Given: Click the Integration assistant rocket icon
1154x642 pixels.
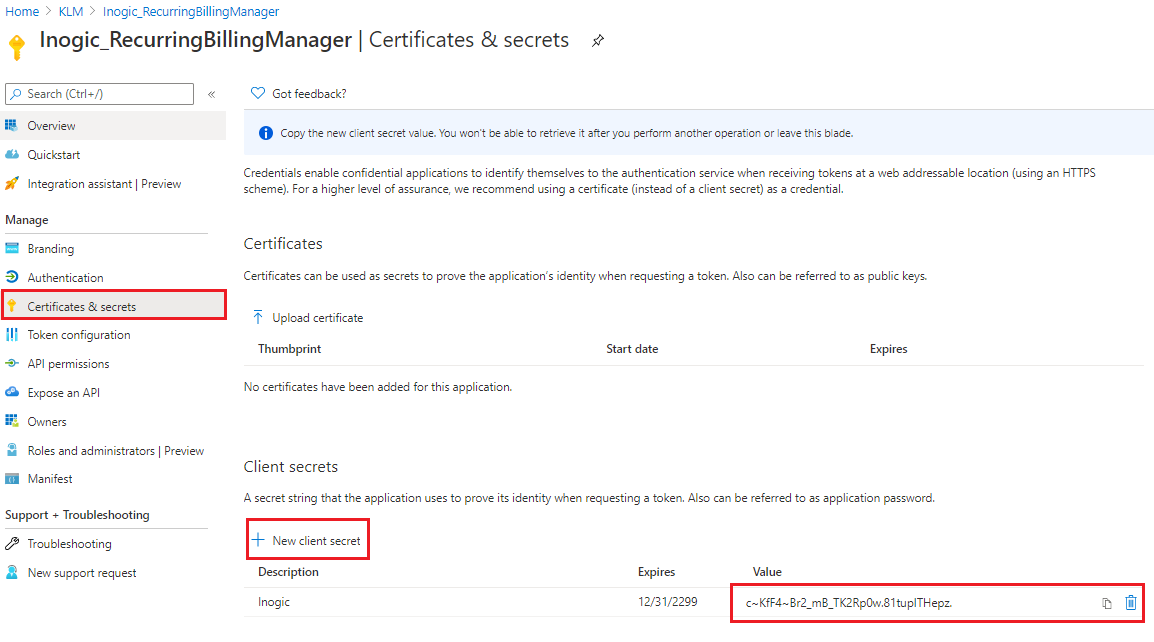Looking at the screenshot, I should 12,183.
